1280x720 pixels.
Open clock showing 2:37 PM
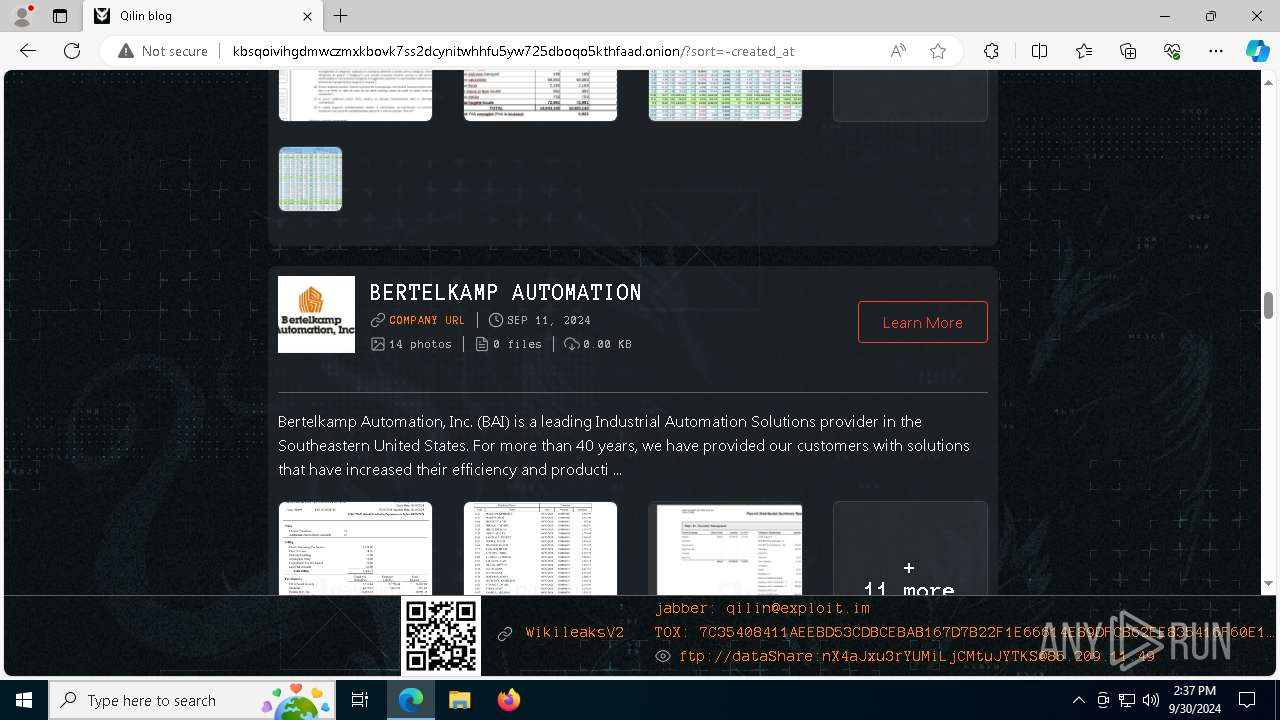tap(1194, 700)
